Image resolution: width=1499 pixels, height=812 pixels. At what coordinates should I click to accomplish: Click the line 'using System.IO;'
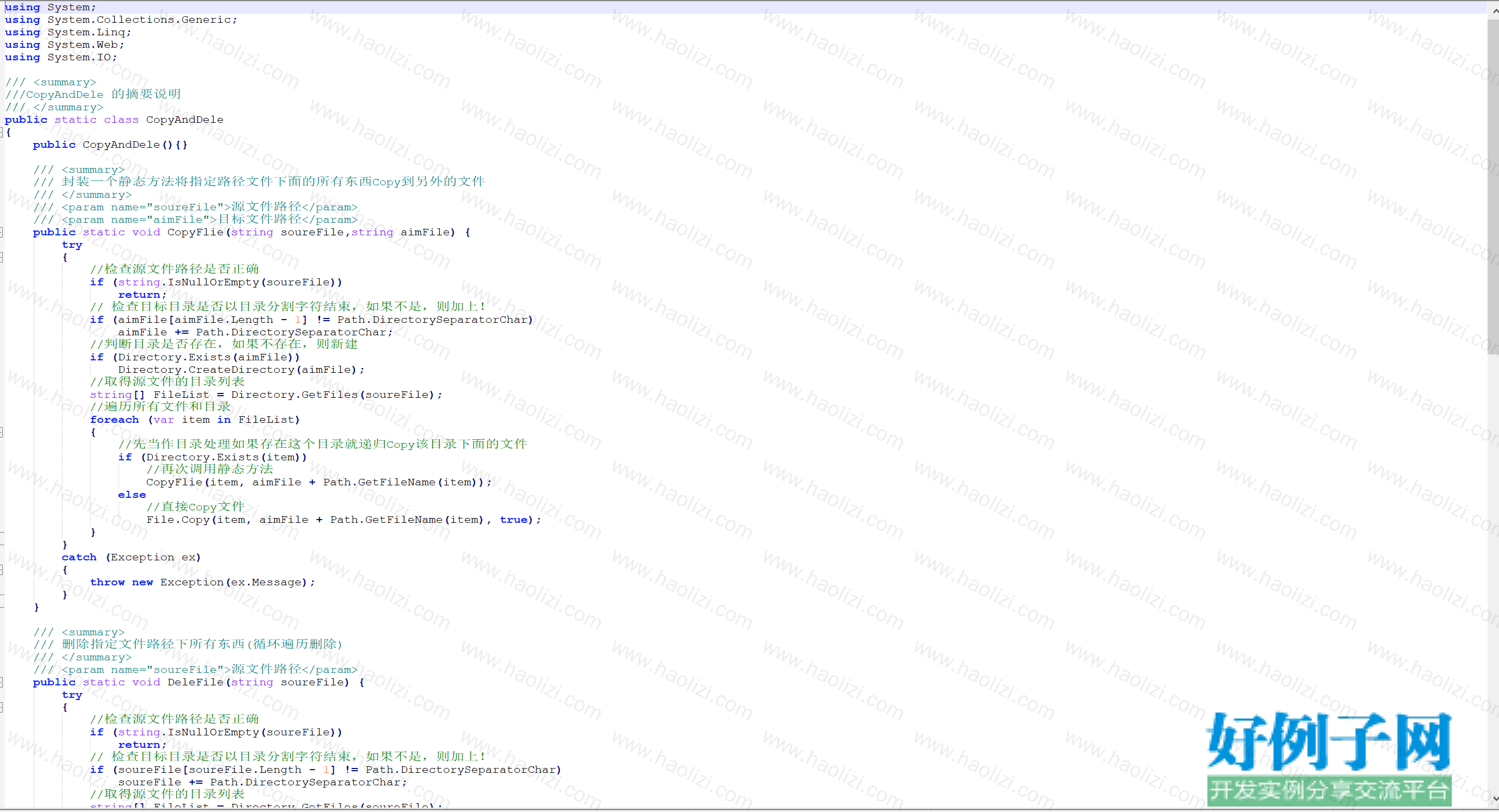61,58
